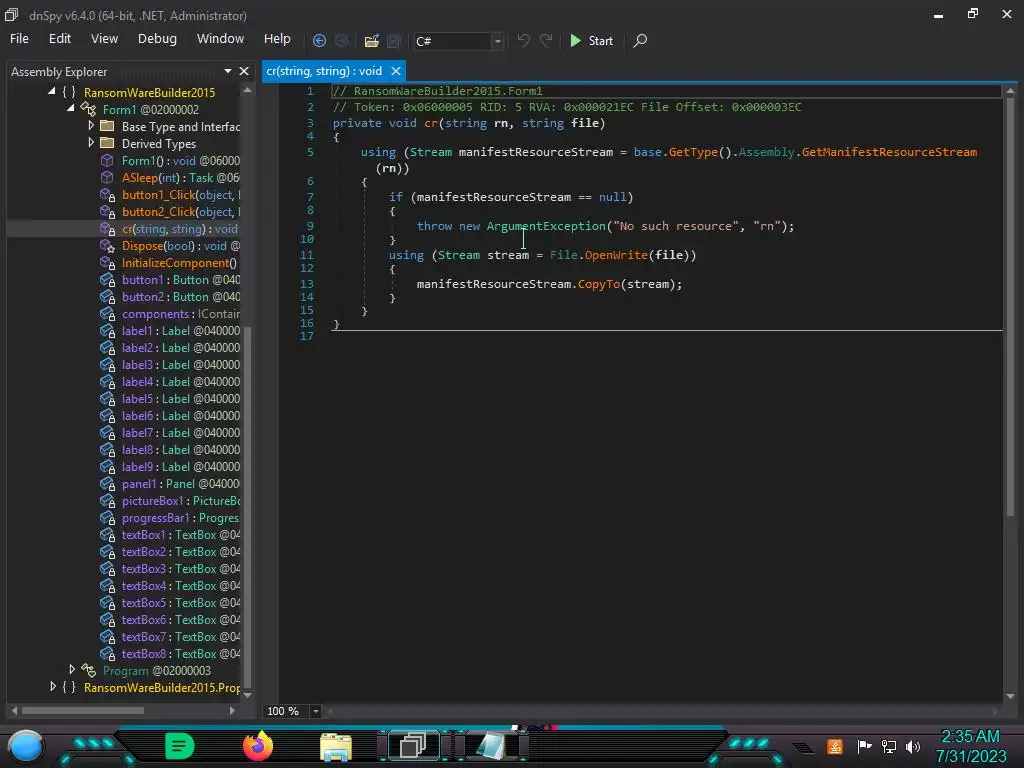Image resolution: width=1024 pixels, height=768 pixels.
Task: Click the Windows Start orb
Action: pos(26,746)
